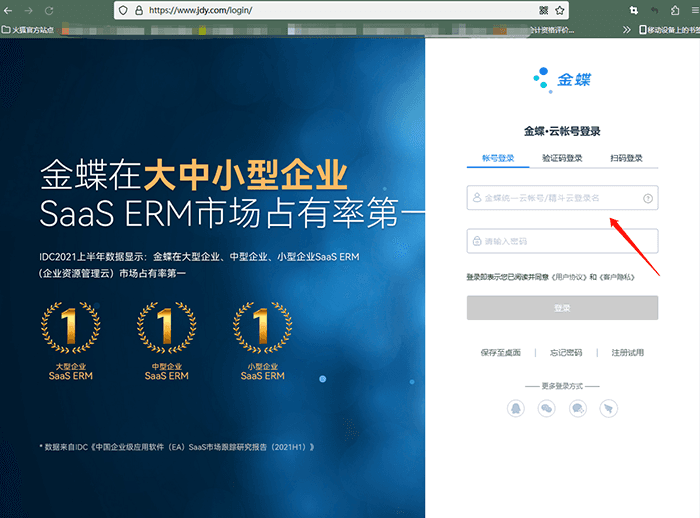Focus the 请输入密码 password field
The width and height of the screenshot is (700, 518).
tap(562, 241)
